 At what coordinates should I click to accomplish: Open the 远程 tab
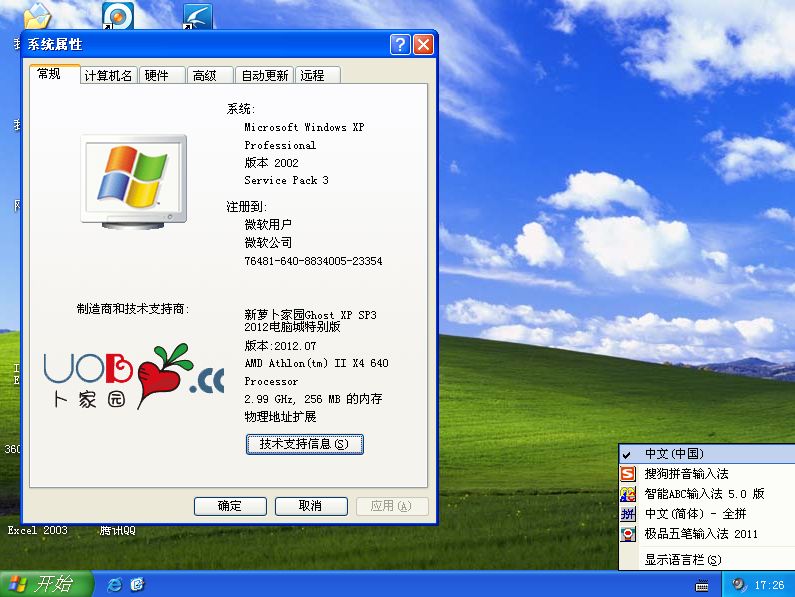coord(317,76)
